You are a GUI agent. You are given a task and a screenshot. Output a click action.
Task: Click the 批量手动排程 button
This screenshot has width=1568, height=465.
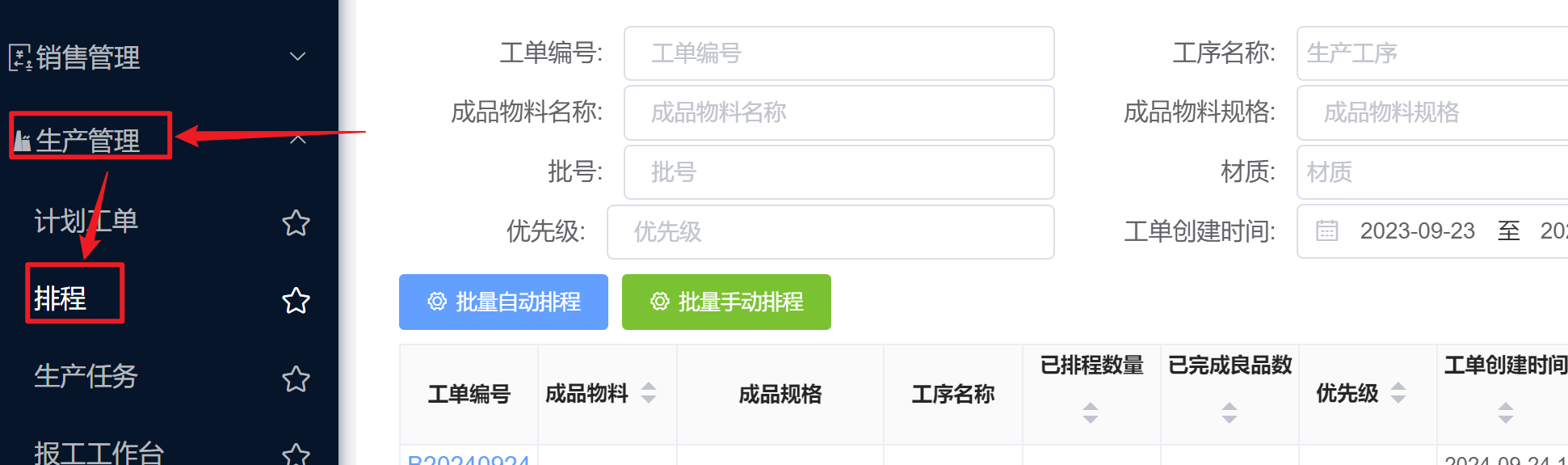coord(726,302)
